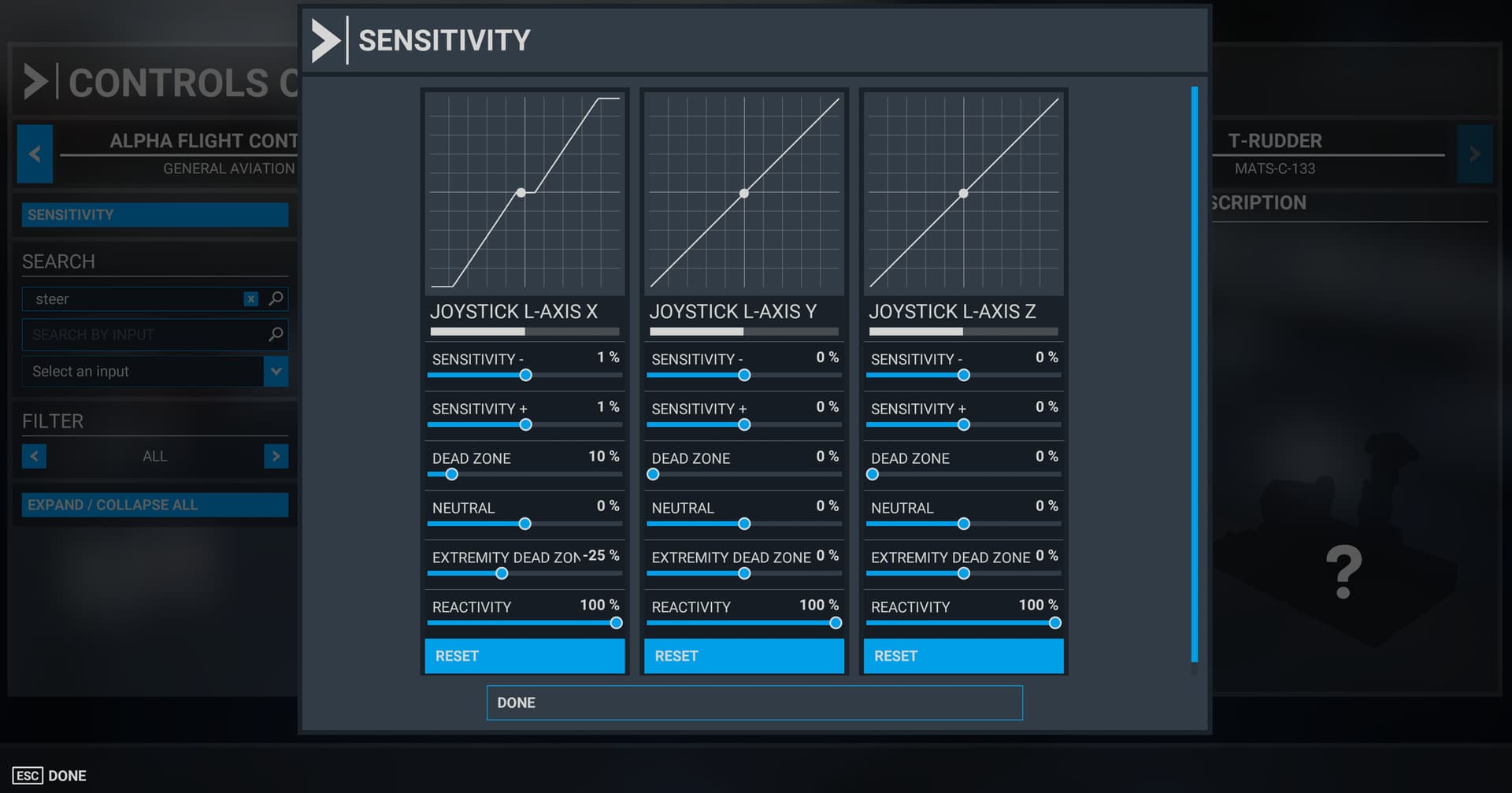Adjust L-Axis Z Sensitivity - slider

tap(964, 376)
